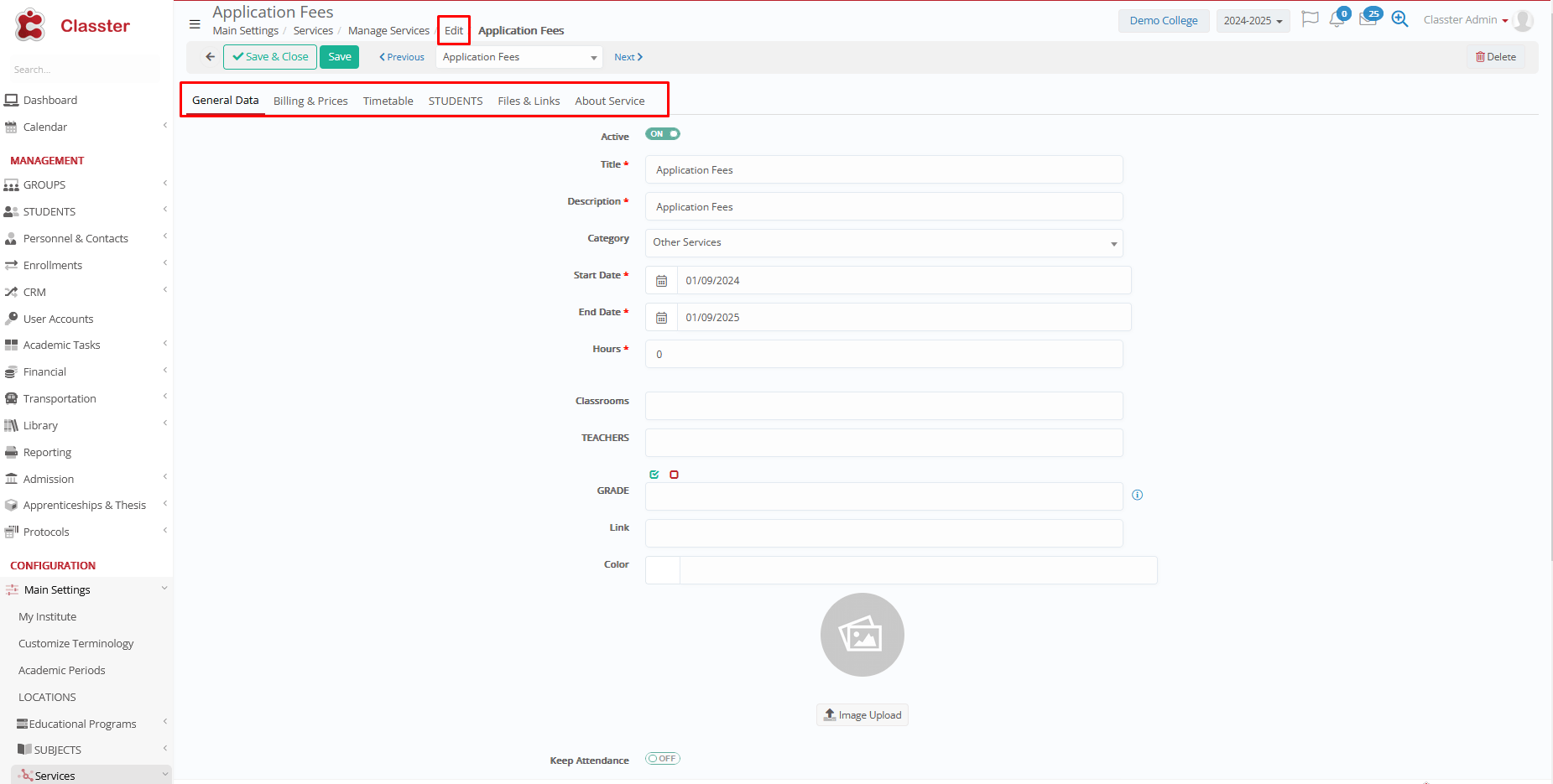
Task: Click the GRADE info icon
Action: click(1137, 496)
